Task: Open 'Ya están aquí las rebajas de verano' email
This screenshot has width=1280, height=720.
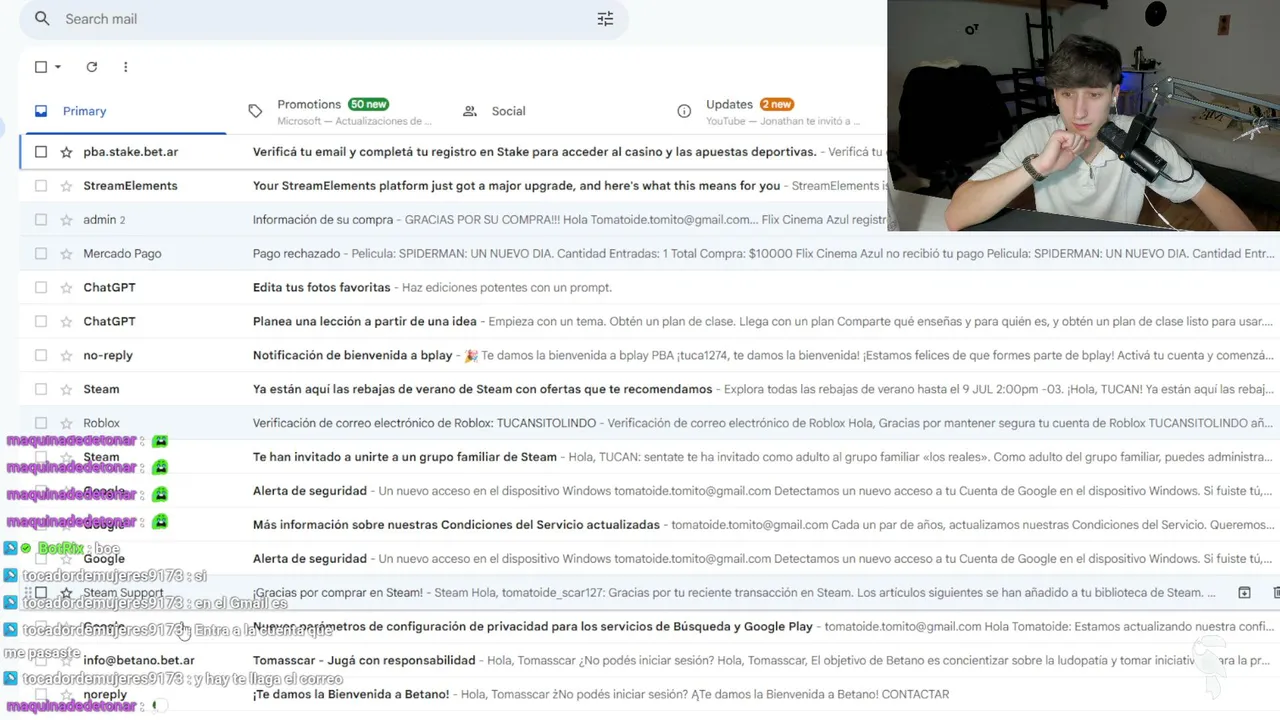Action: (482, 390)
